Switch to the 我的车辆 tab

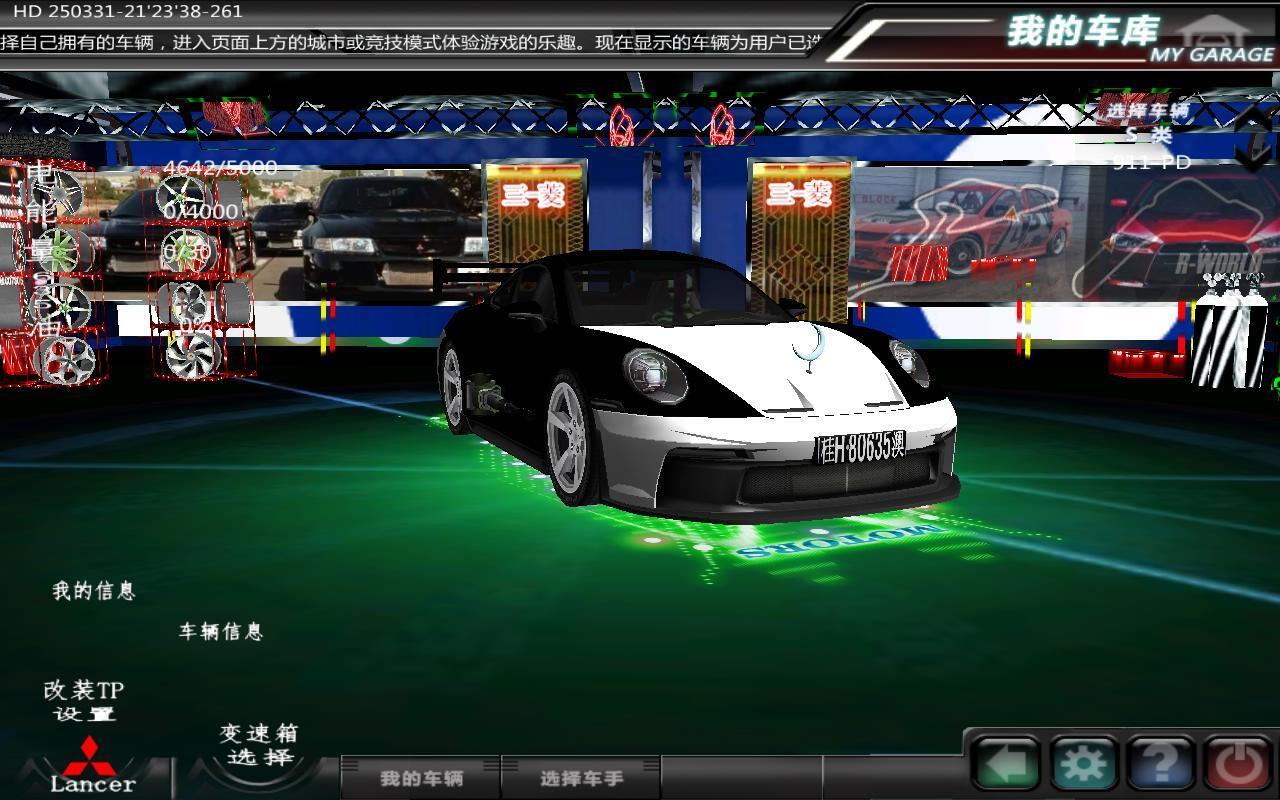click(x=421, y=778)
